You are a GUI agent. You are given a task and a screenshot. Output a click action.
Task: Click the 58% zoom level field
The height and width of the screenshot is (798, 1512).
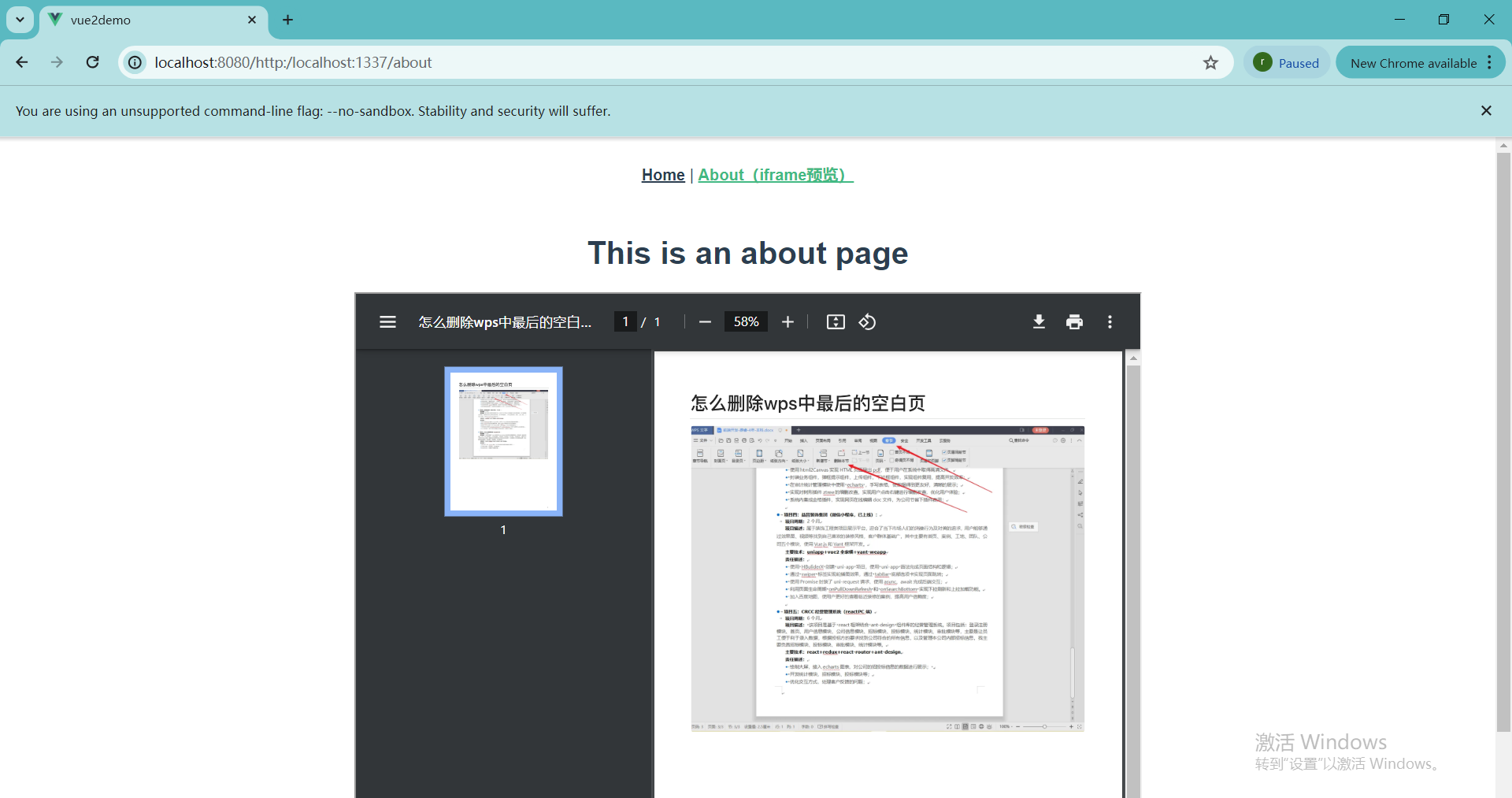(746, 321)
